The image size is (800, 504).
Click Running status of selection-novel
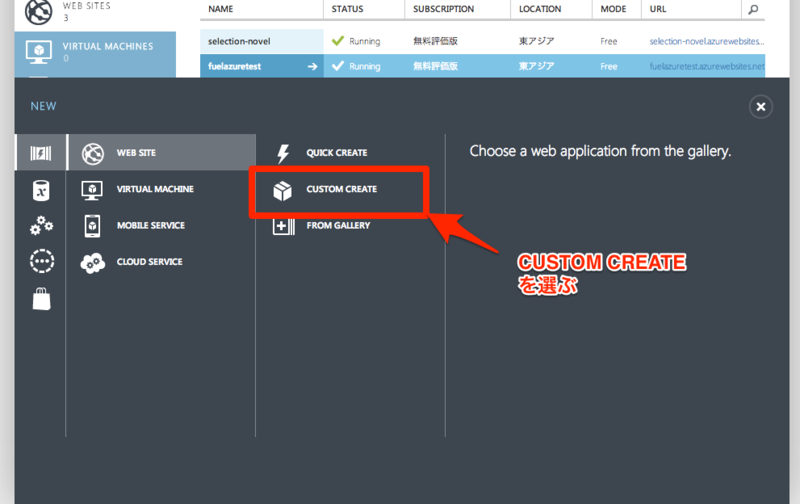tap(364, 41)
